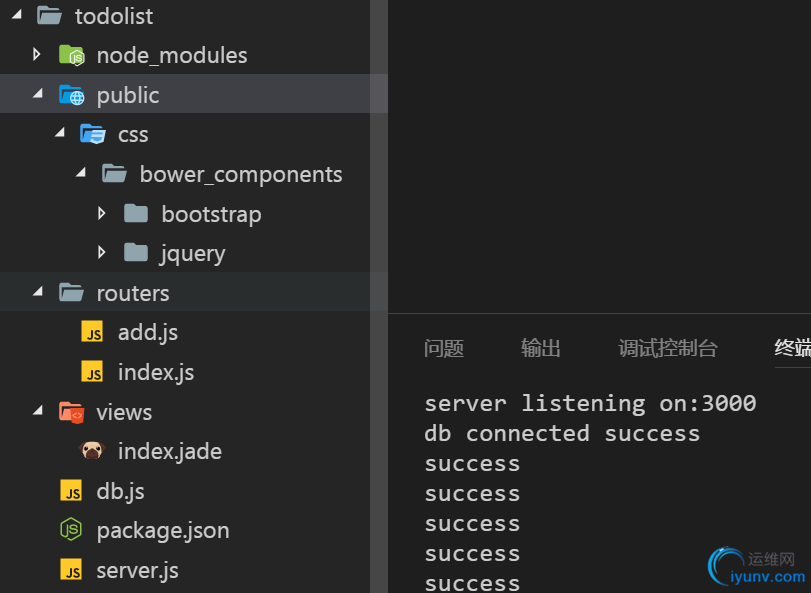The image size is (811, 593).
Task: Expand the jquery folder arrow
Action: click(x=101, y=252)
